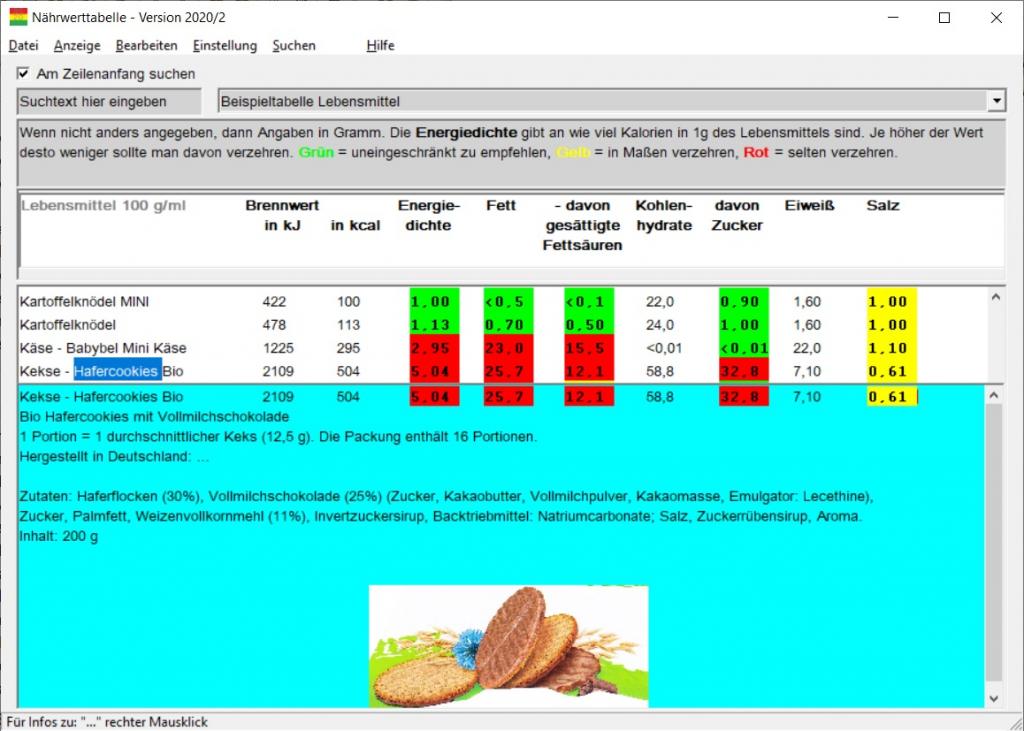
Task: Select the Käse - Babybel Mini Käse row
Action: click(103, 348)
